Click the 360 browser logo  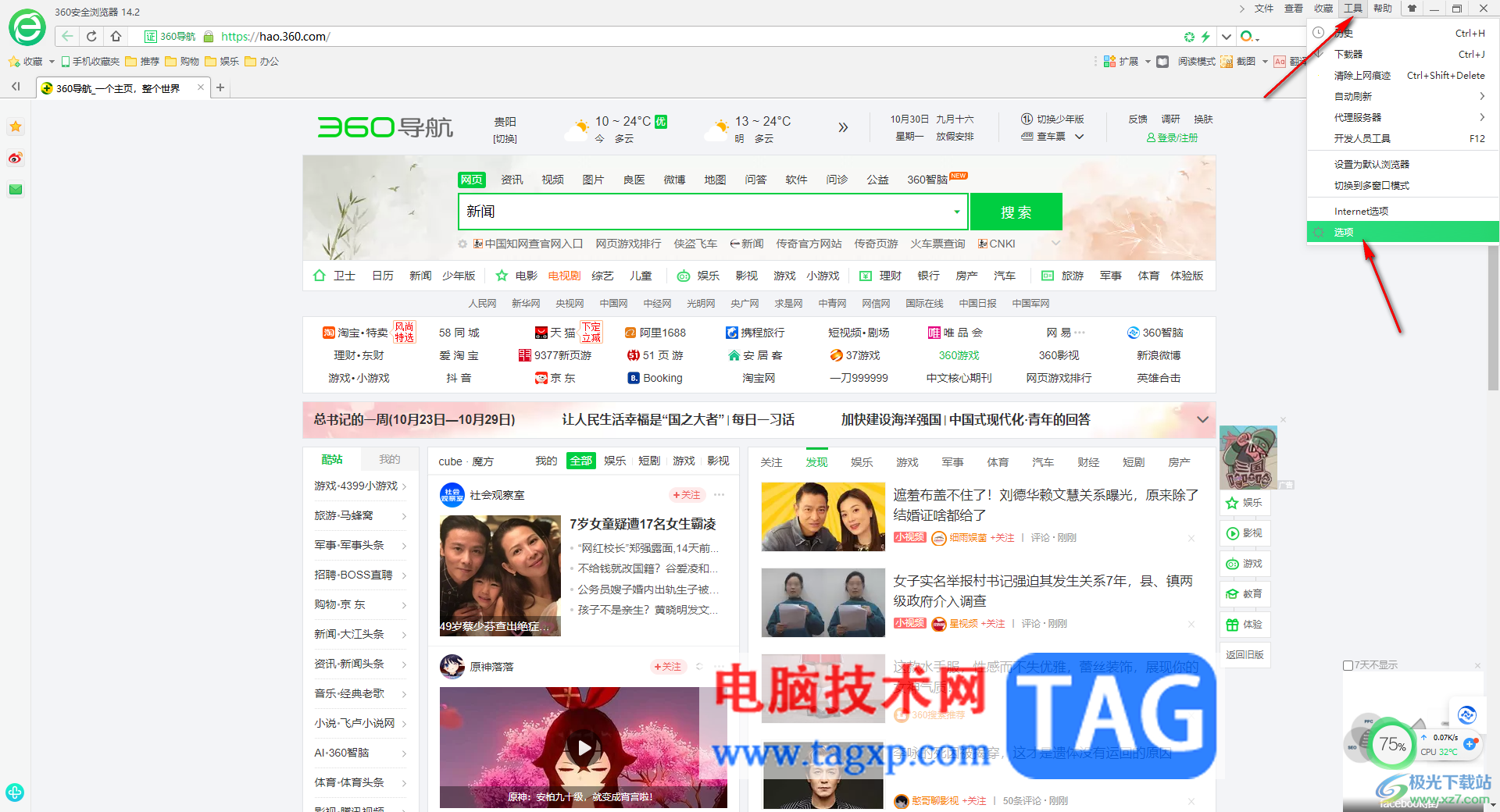click(27, 27)
